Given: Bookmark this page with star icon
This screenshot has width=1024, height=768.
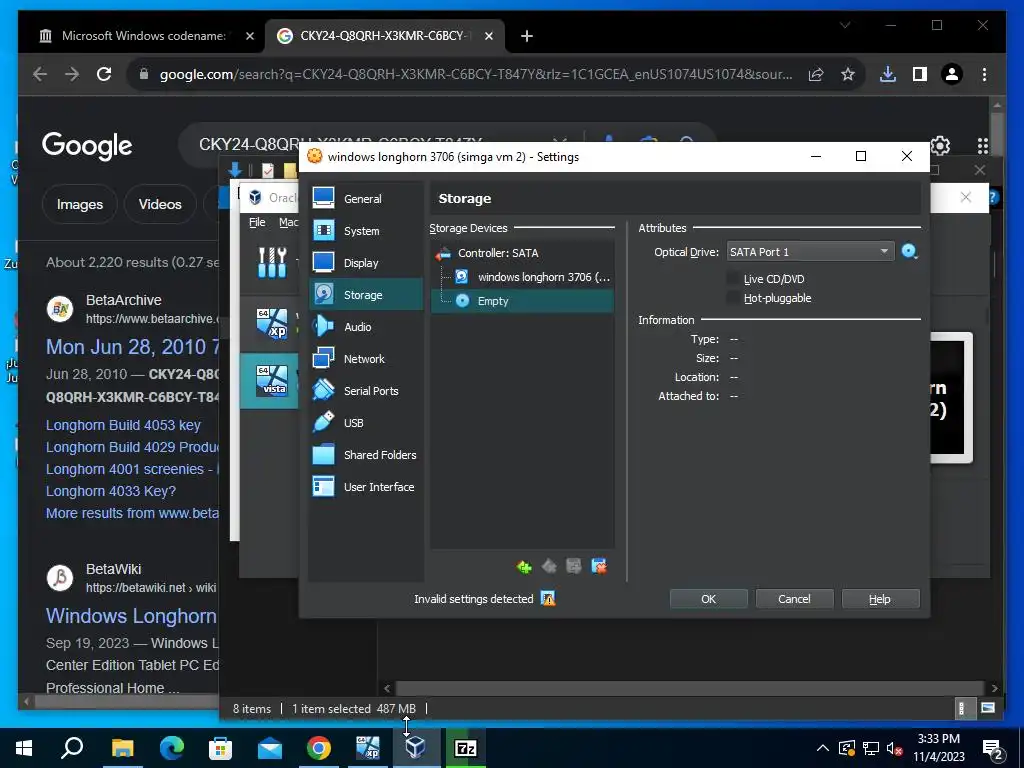Looking at the screenshot, I should pos(848,74).
